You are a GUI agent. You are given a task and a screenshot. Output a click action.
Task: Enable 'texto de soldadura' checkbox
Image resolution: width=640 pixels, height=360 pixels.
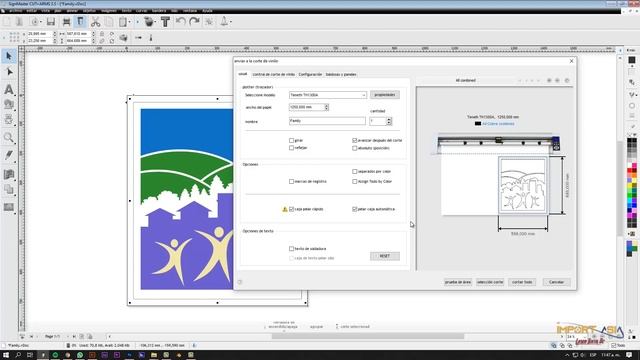(291, 249)
